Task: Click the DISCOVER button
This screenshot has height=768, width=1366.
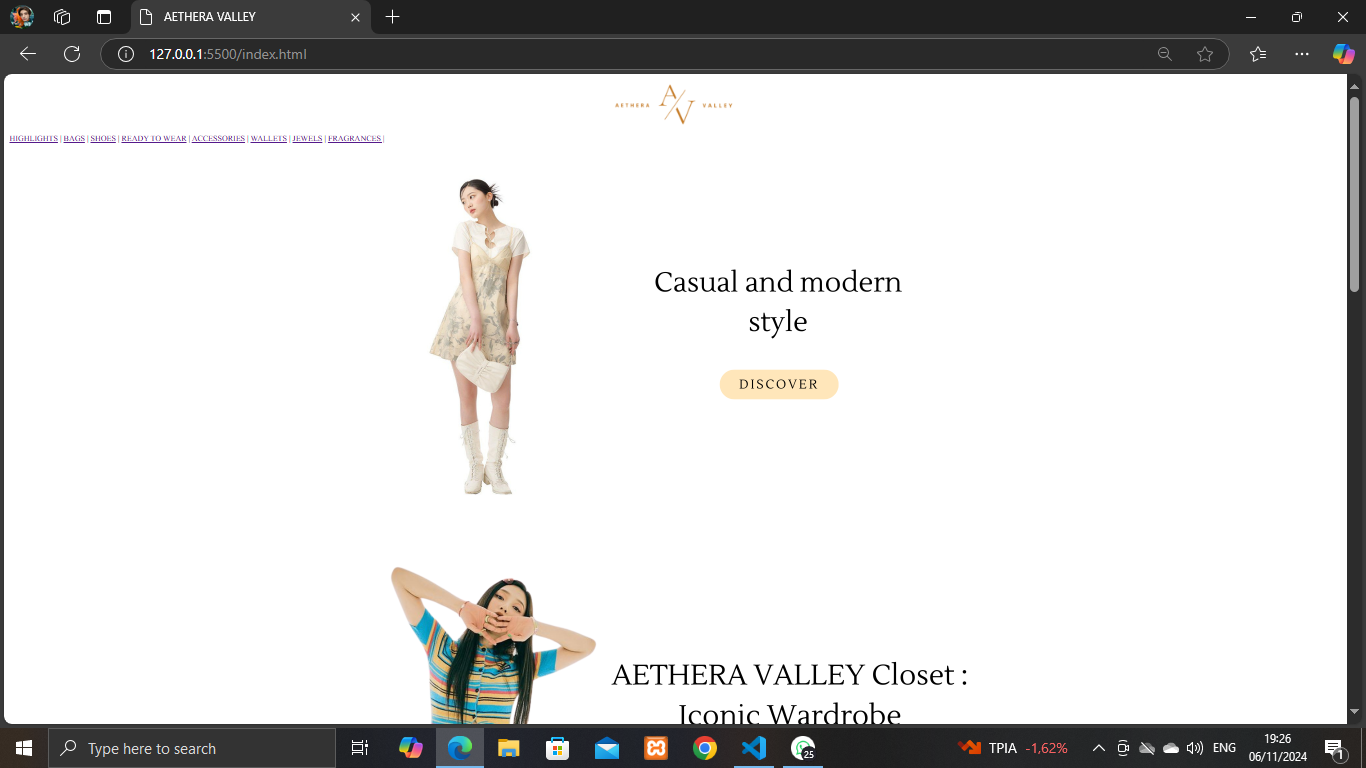Action: [x=778, y=384]
